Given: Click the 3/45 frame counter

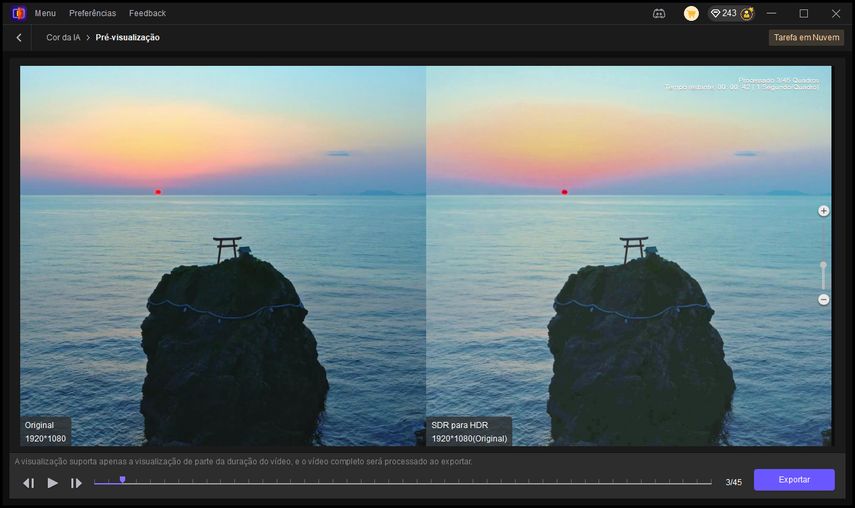Looking at the screenshot, I should tap(733, 482).
